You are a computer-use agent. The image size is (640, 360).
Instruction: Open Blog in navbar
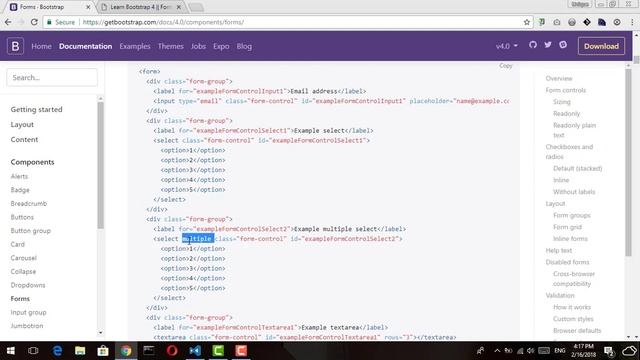(x=244, y=46)
